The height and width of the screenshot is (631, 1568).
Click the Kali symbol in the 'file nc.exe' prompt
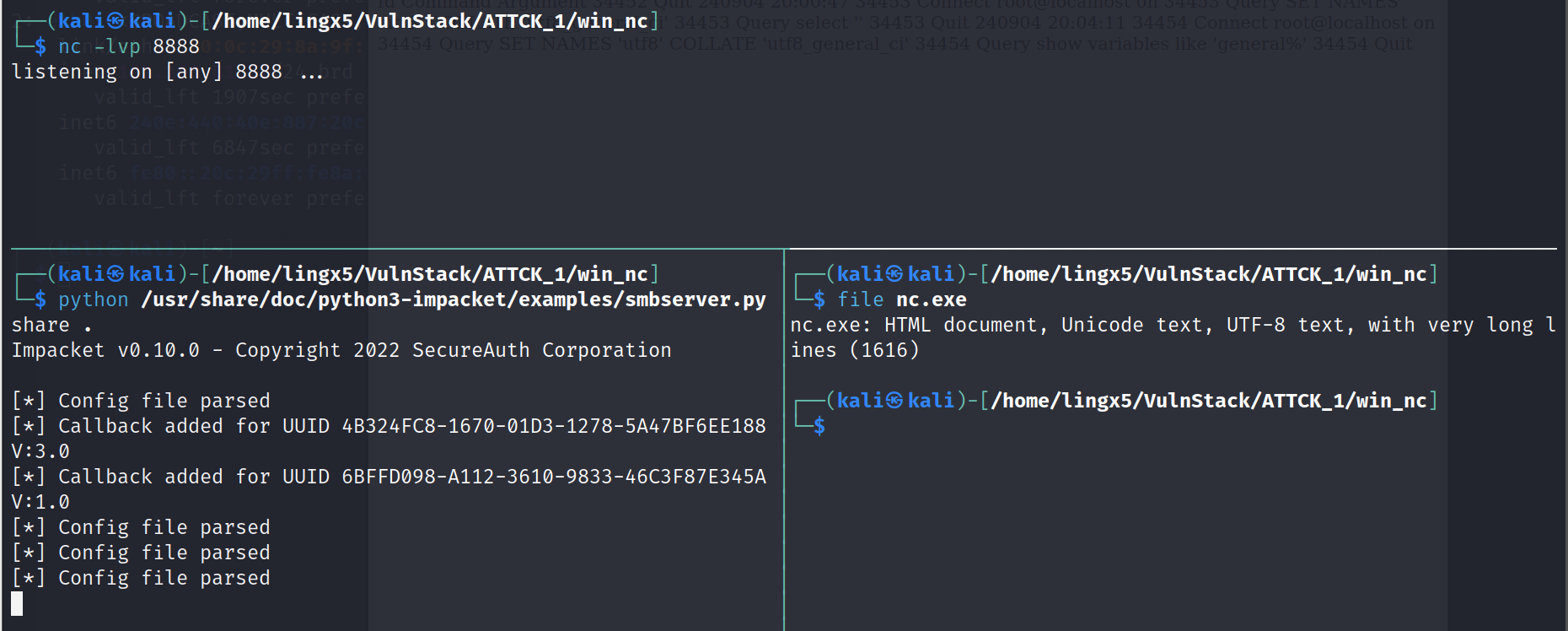(x=894, y=274)
